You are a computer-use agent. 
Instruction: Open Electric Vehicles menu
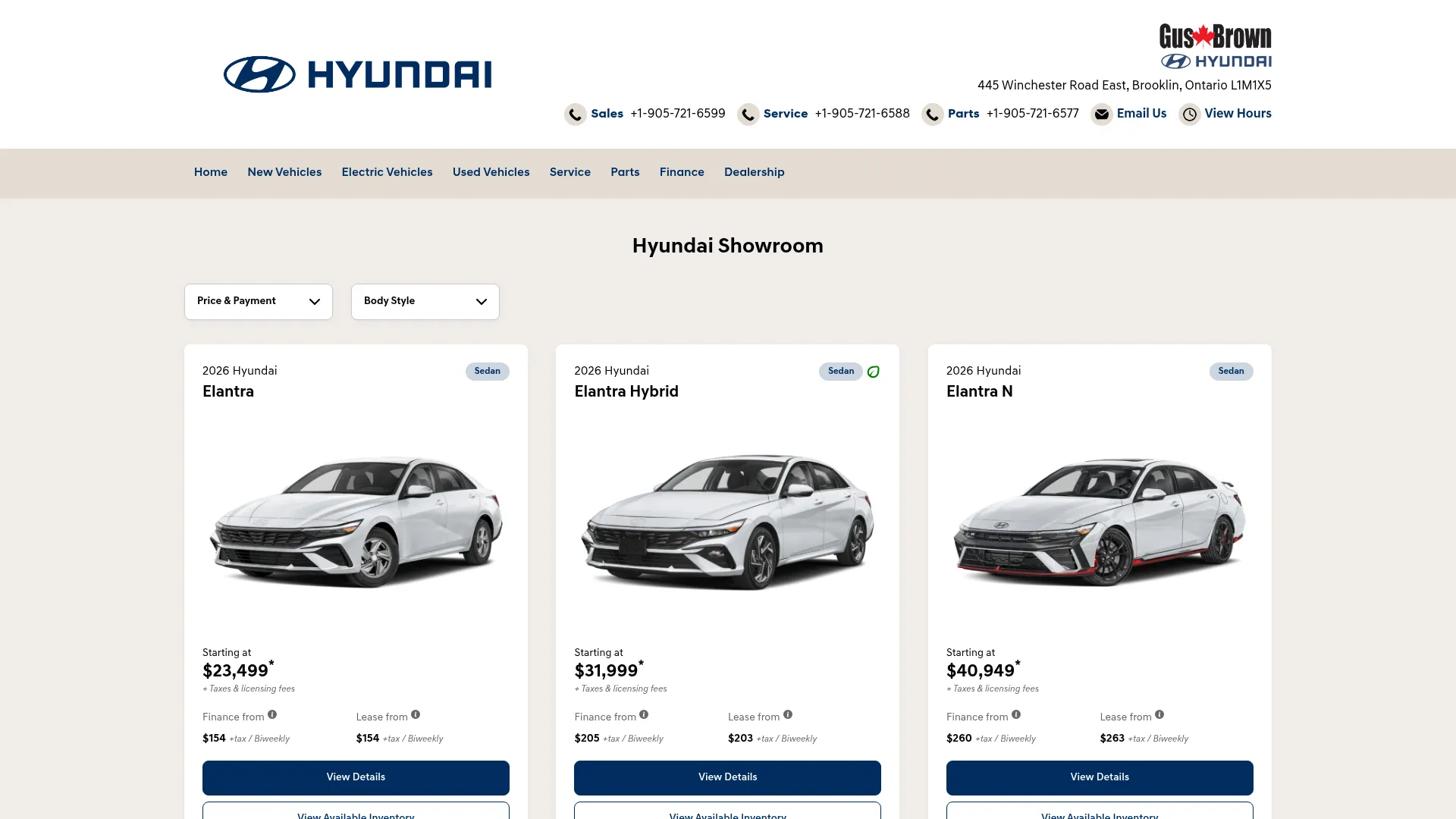pos(387,173)
